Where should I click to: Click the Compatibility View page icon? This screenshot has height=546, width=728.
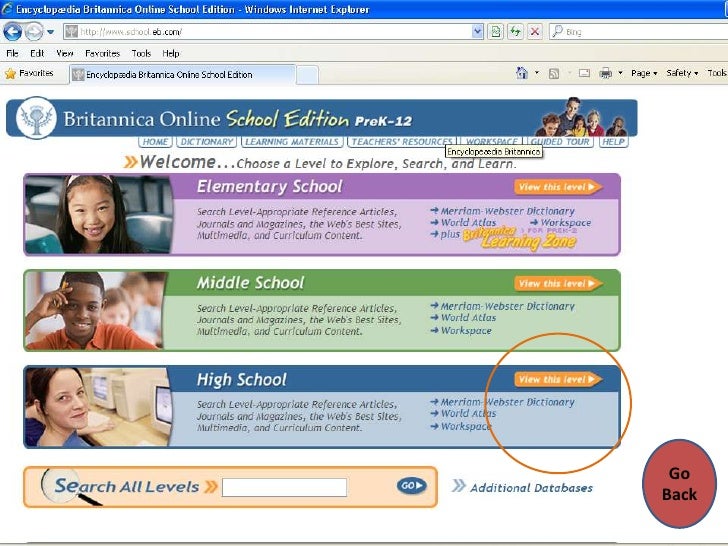click(495, 32)
